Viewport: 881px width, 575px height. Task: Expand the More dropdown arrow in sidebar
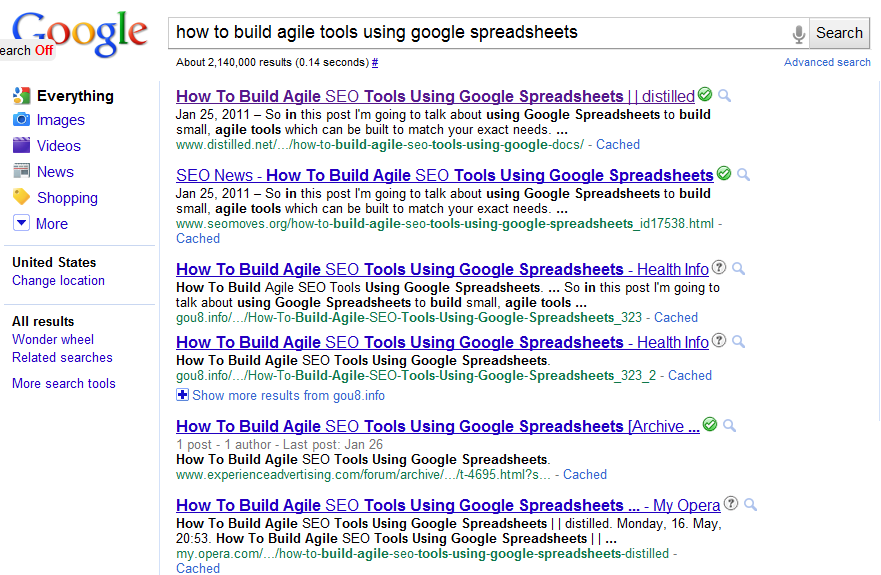(x=21, y=223)
